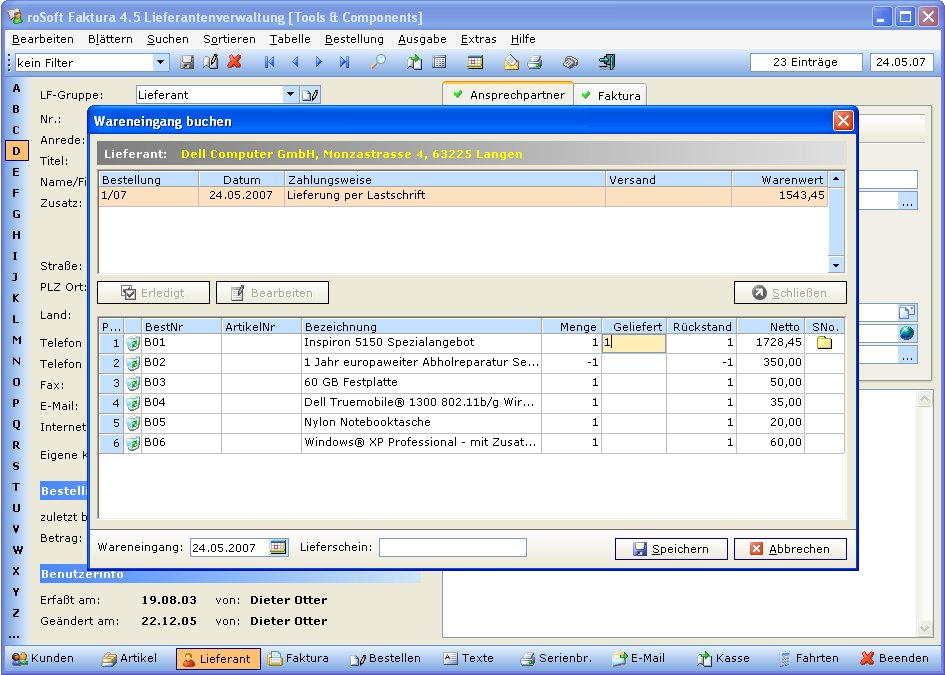
Task: Click the red X delete icon in the toolbar
Action: 235,62
